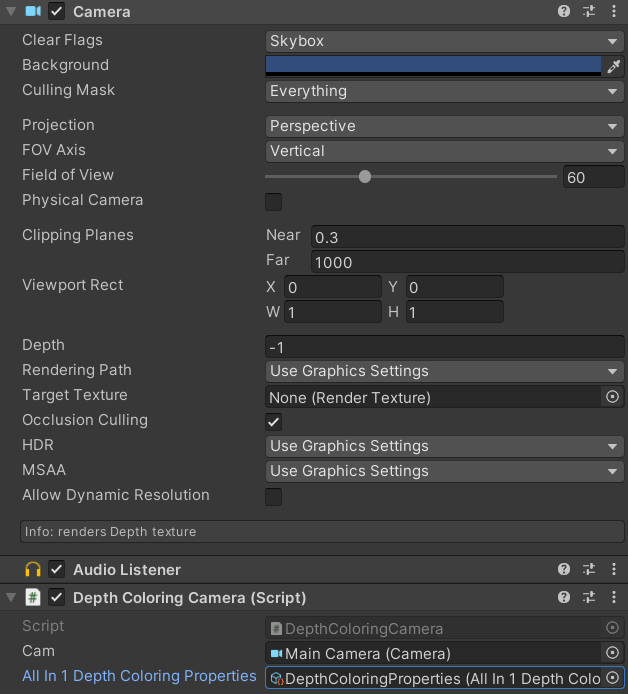This screenshot has width=628, height=694.
Task: Click the Occlusion Culling label
Action: click(x=85, y=420)
